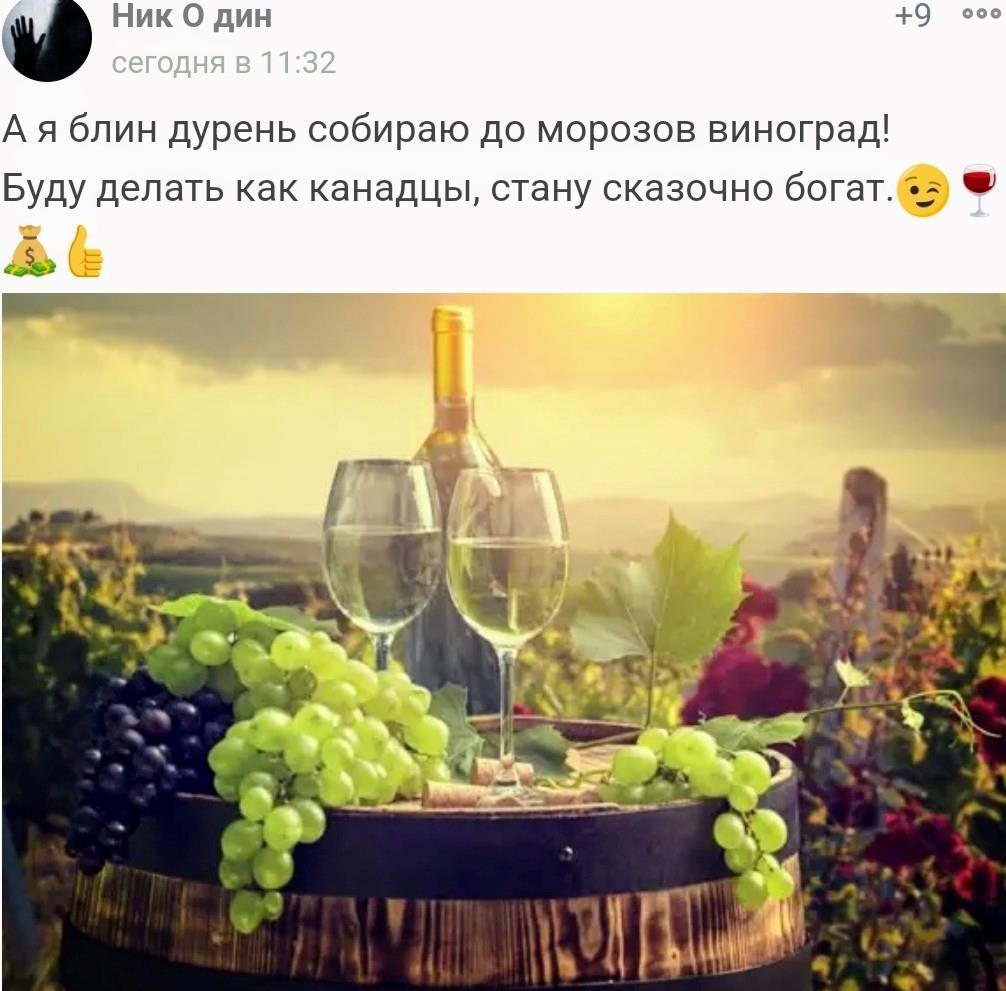Click the post timestamp сегодня в 11:32
This screenshot has width=1006, height=991.
(224, 63)
